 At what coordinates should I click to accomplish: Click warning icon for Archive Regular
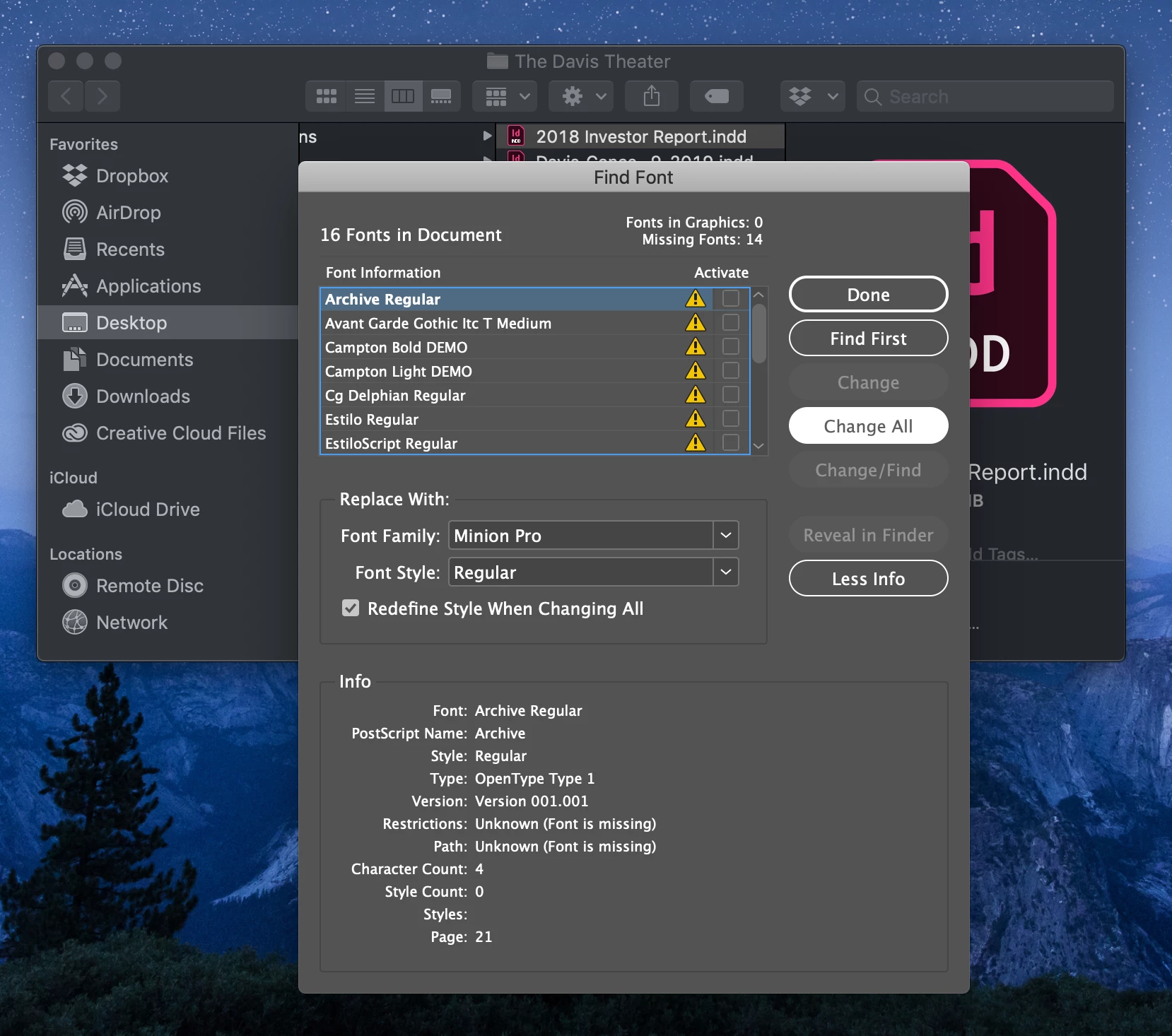[696, 299]
